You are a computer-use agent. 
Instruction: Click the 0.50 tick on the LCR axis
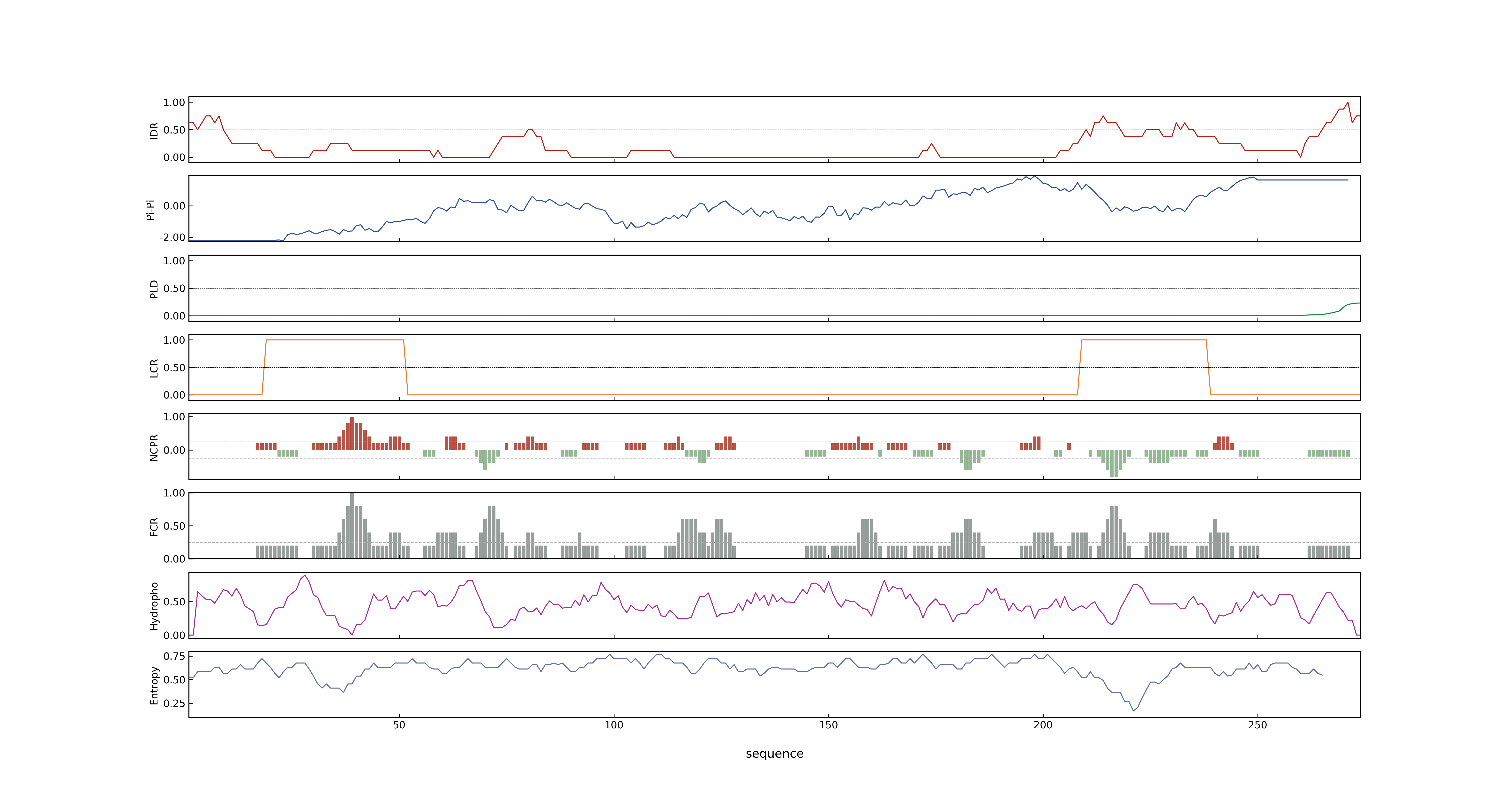click(x=174, y=368)
